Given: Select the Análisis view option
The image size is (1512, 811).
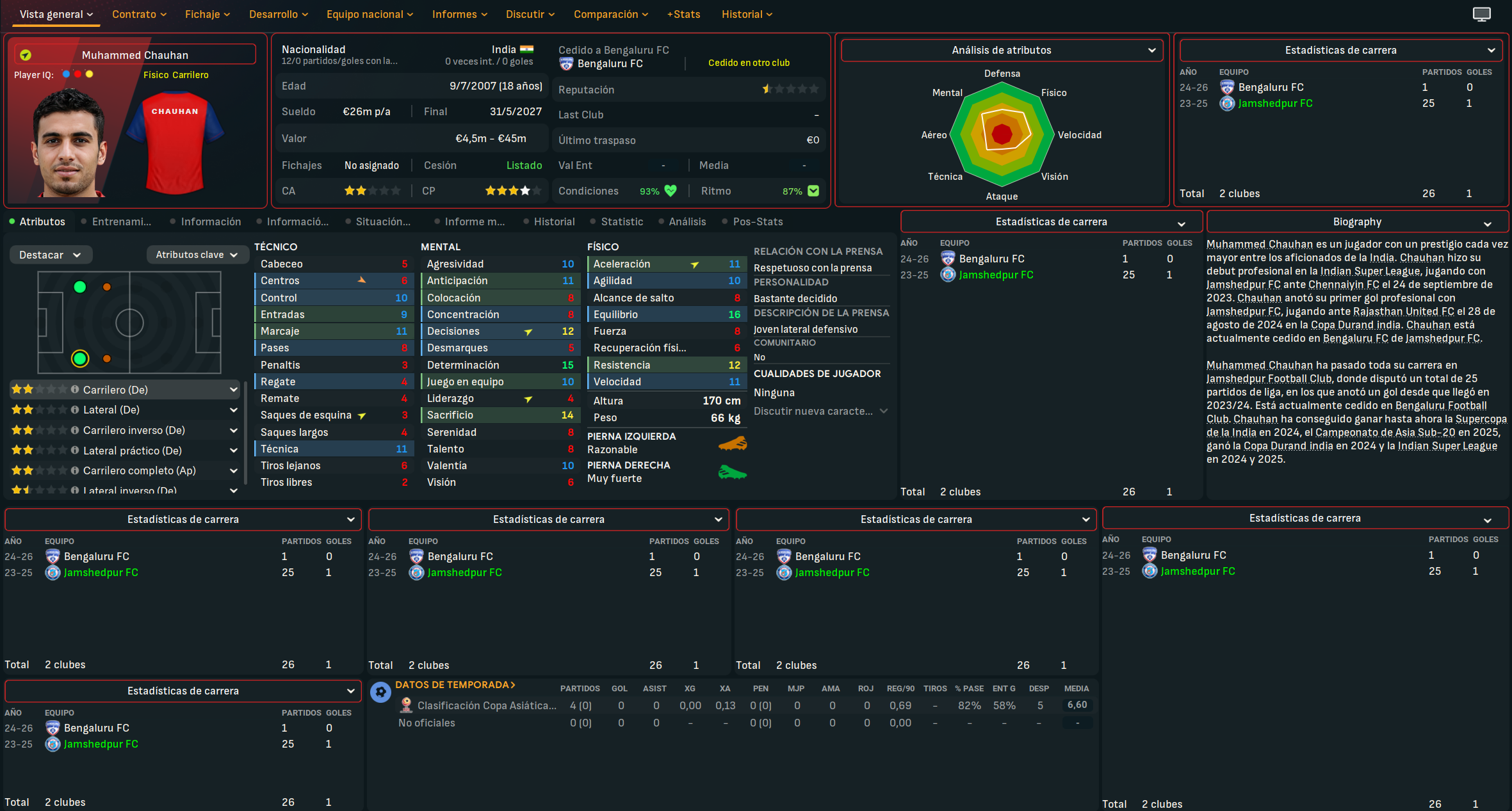Looking at the screenshot, I should tap(682, 221).
